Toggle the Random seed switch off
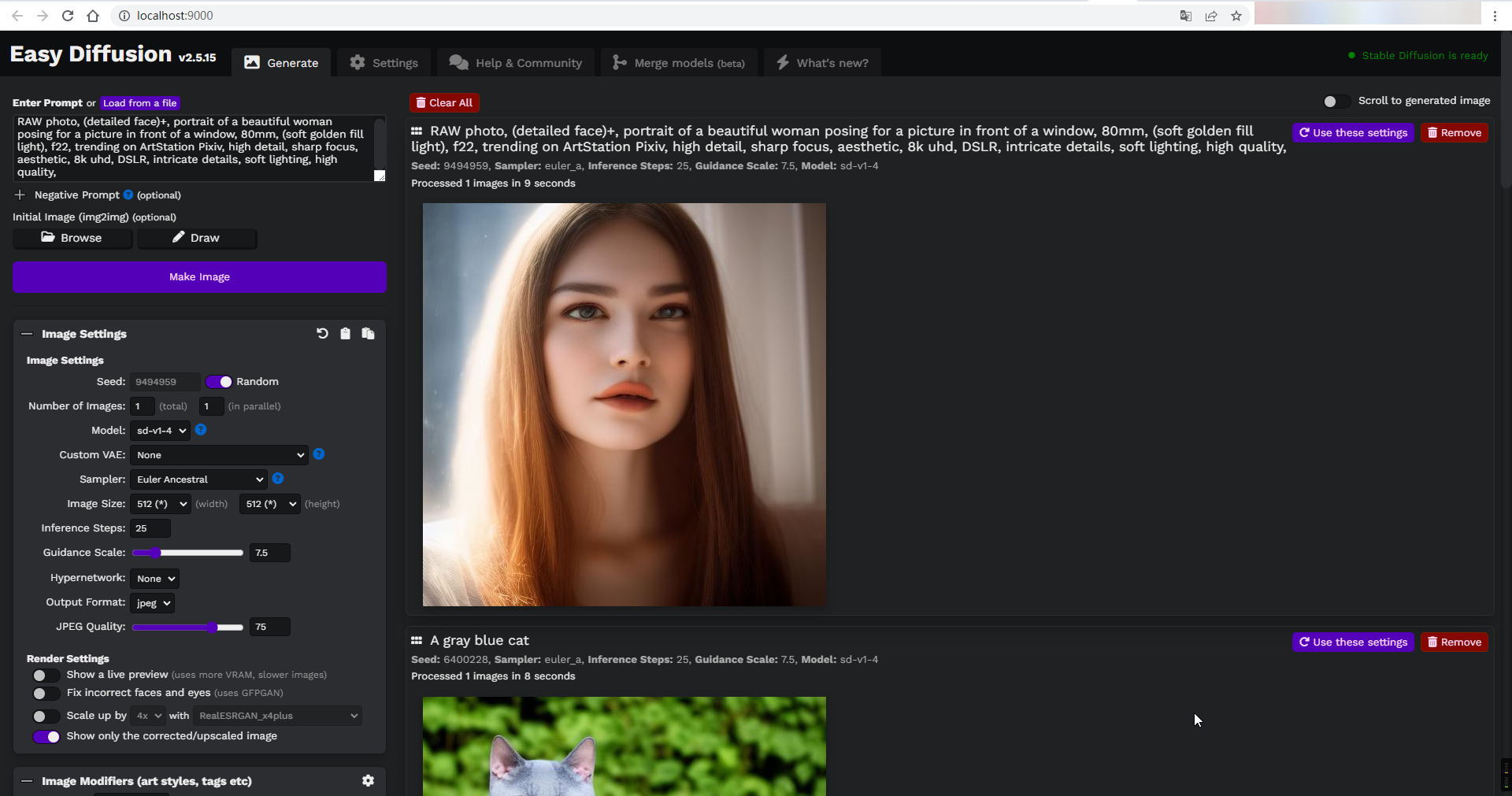The width and height of the screenshot is (1512, 796). [x=218, y=382]
